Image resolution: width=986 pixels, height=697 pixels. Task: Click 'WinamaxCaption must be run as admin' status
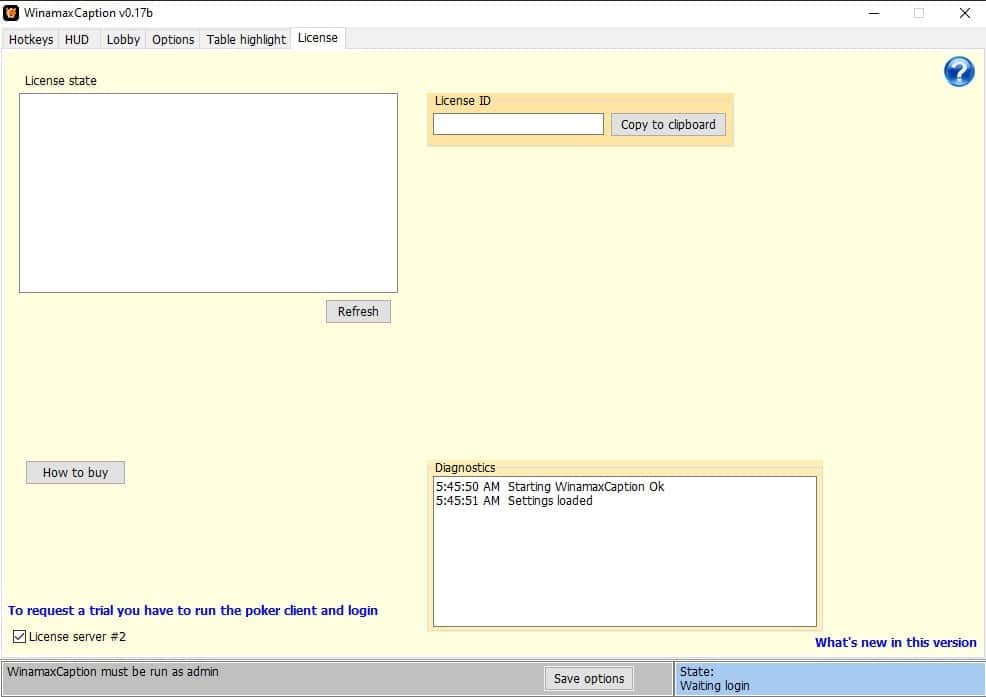coord(113,671)
